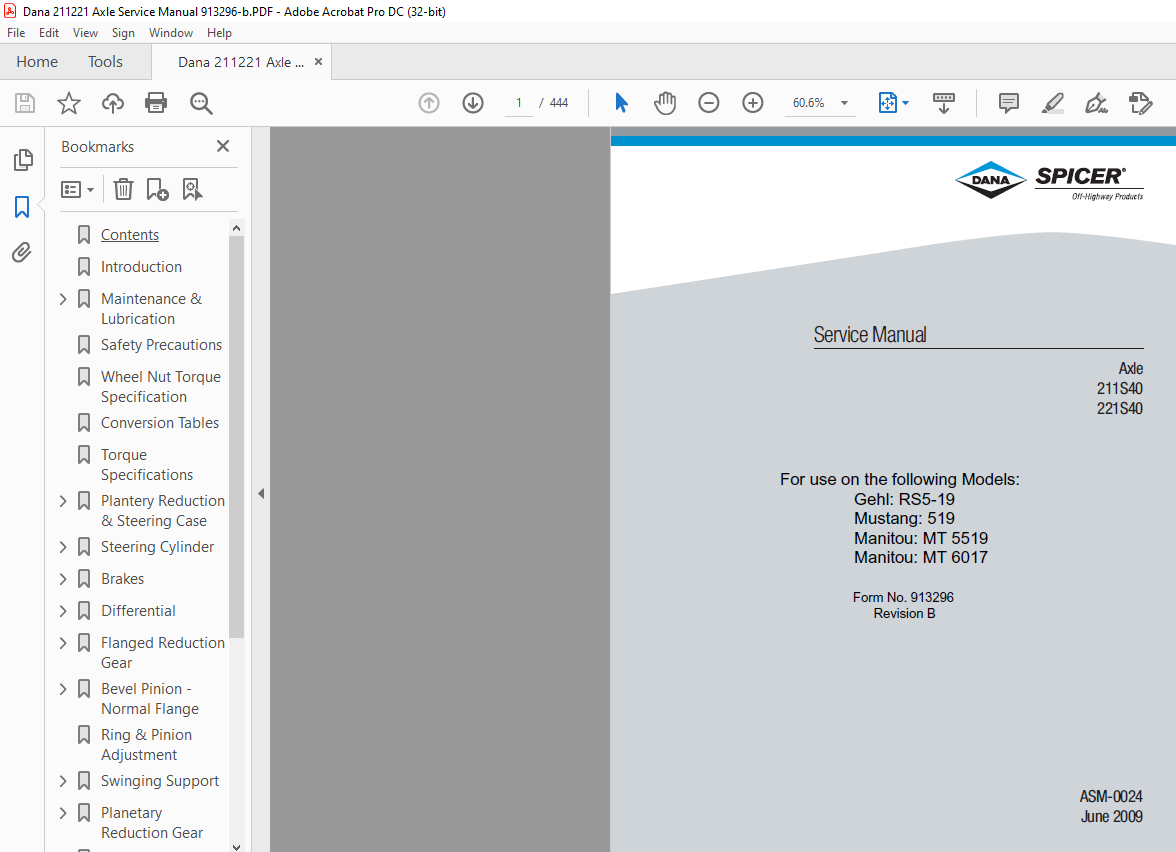The width and height of the screenshot is (1176, 852).
Task: Zoom in with plus button
Action: (752, 103)
